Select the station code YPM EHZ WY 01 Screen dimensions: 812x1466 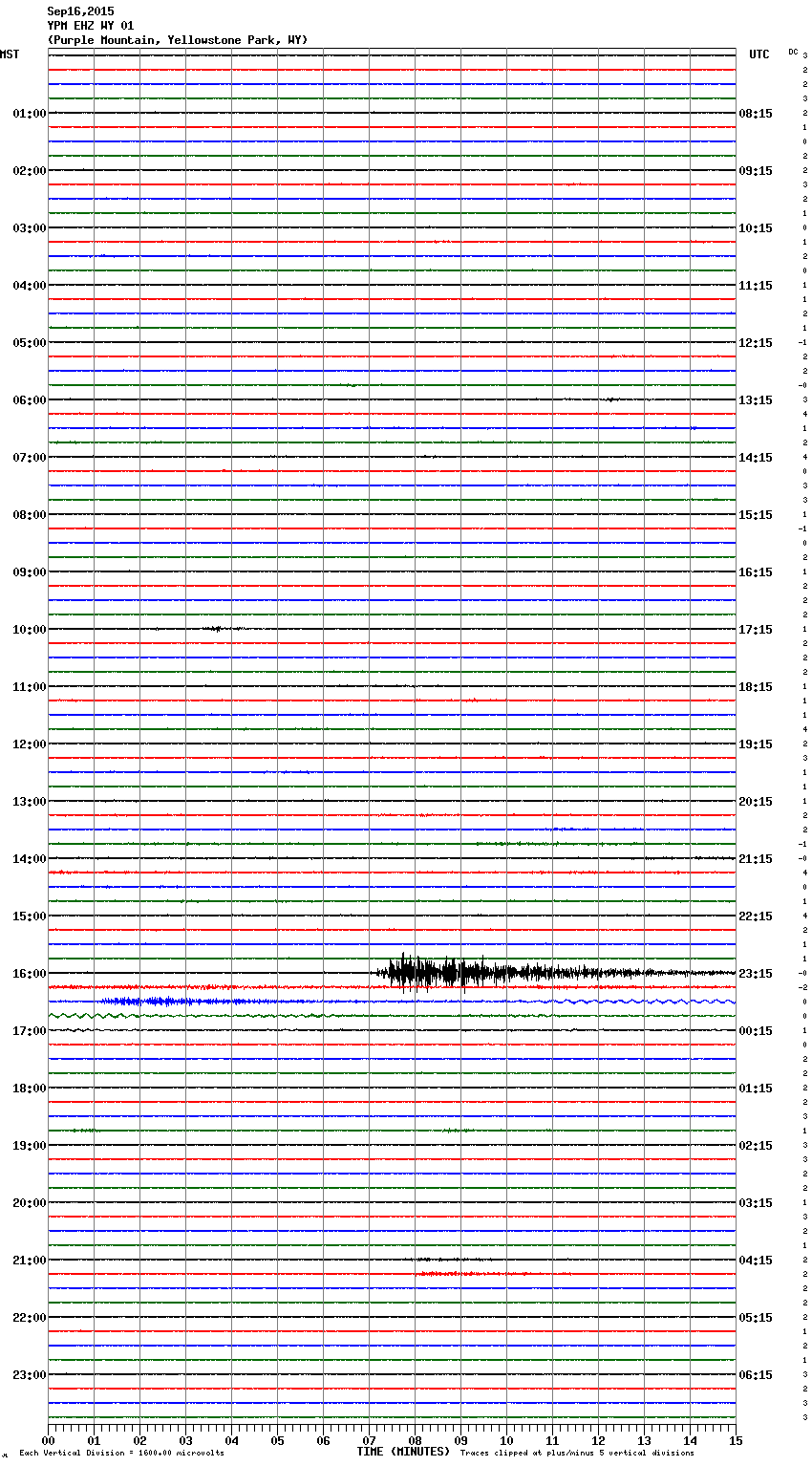click(90, 26)
